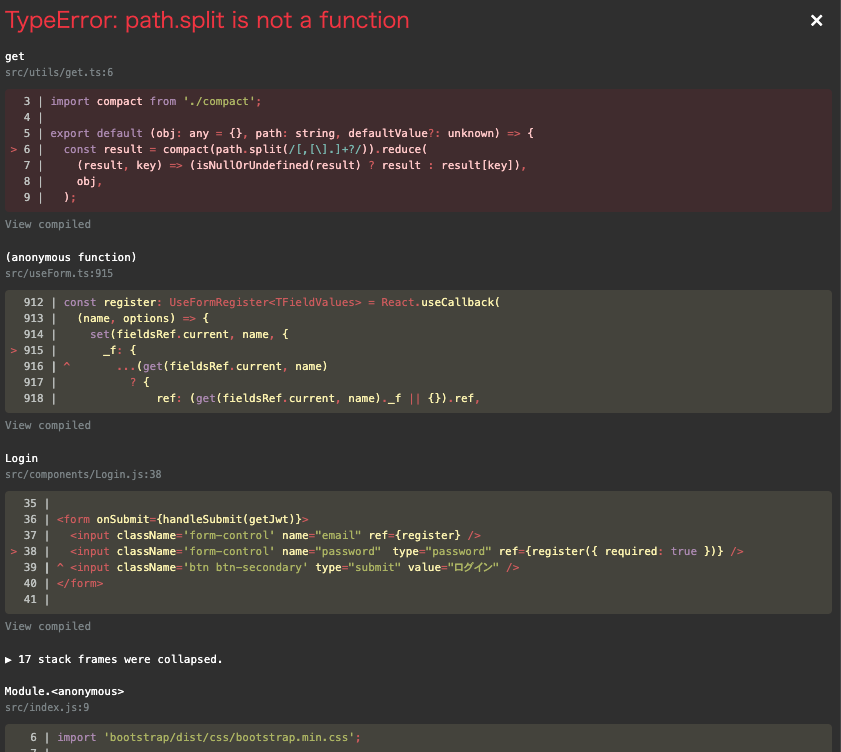Open the src/utils/get.ts:6 file link

(x=59, y=72)
